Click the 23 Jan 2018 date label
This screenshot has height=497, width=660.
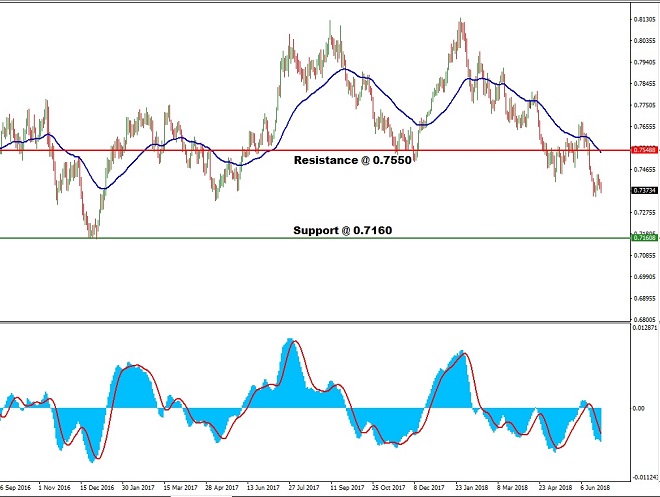[x=471, y=488]
